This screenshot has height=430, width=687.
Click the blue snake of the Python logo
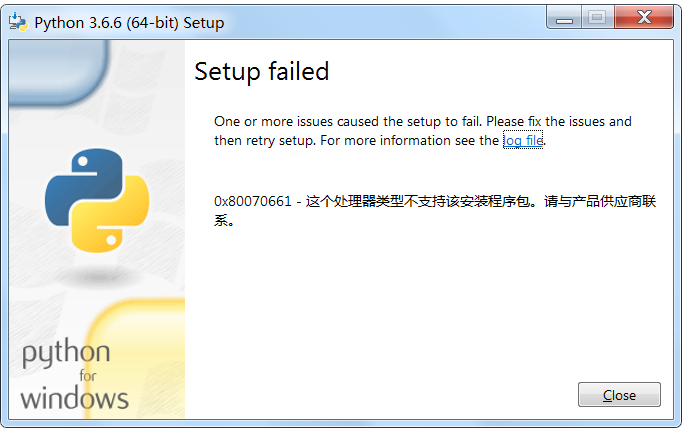click(x=83, y=184)
